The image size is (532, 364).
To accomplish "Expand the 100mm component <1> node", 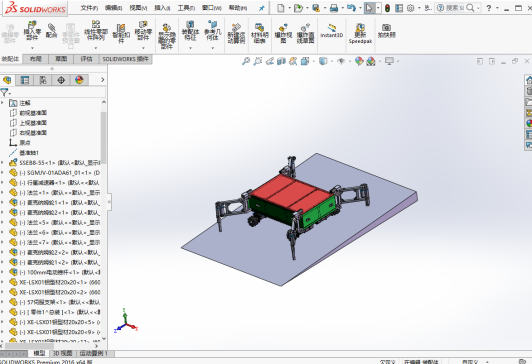I will 3,272.
